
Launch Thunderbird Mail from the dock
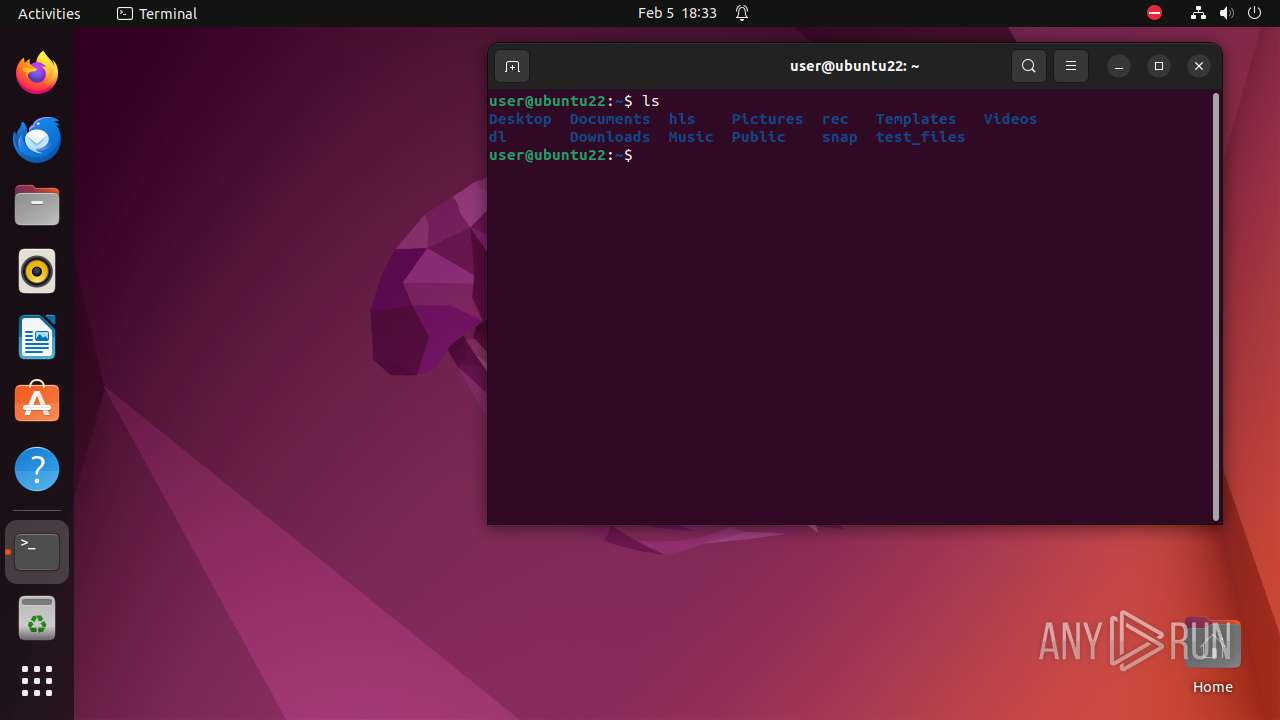coord(37,139)
